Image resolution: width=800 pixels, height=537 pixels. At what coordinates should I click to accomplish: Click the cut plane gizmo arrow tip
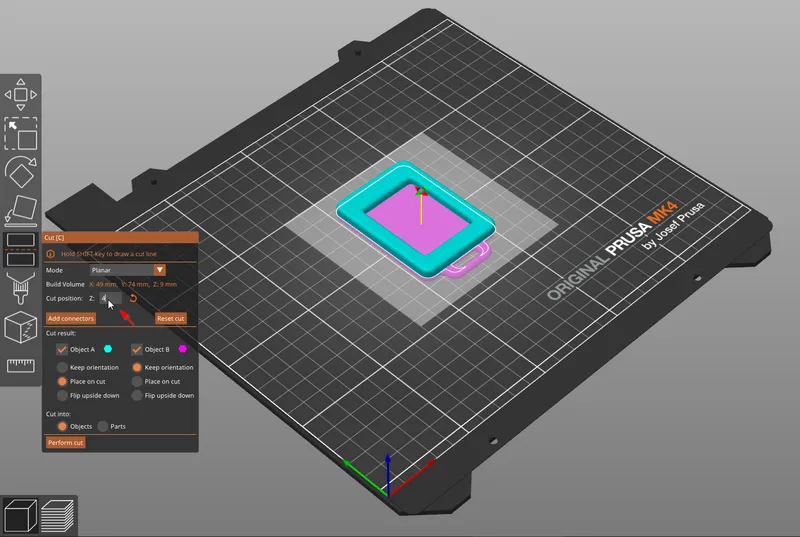click(421, 192)
